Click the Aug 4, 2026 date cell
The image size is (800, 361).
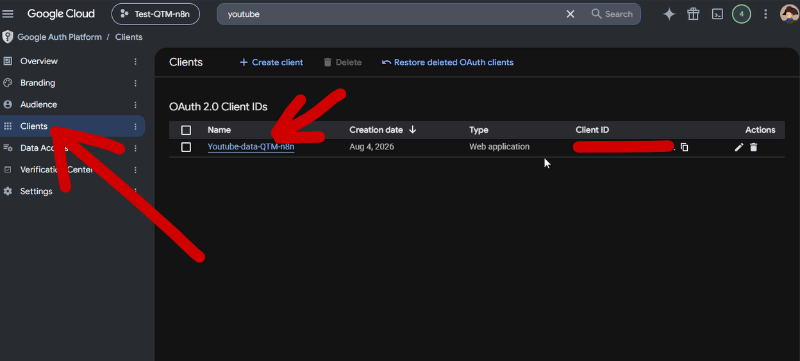372,147
